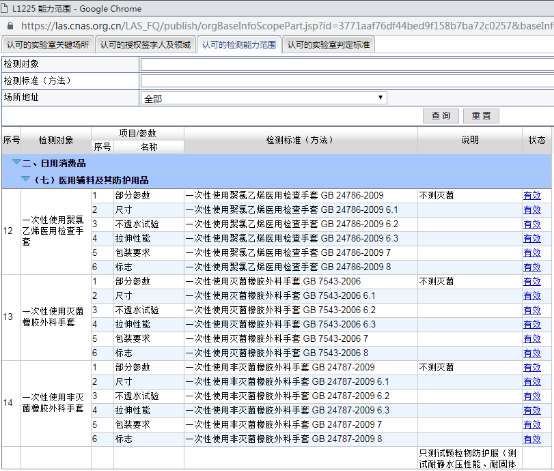The height and width of the screenshot is (471, 554).
Task: Open the 场所地址 dropdown showing 全部
Action: click(264, 98)
